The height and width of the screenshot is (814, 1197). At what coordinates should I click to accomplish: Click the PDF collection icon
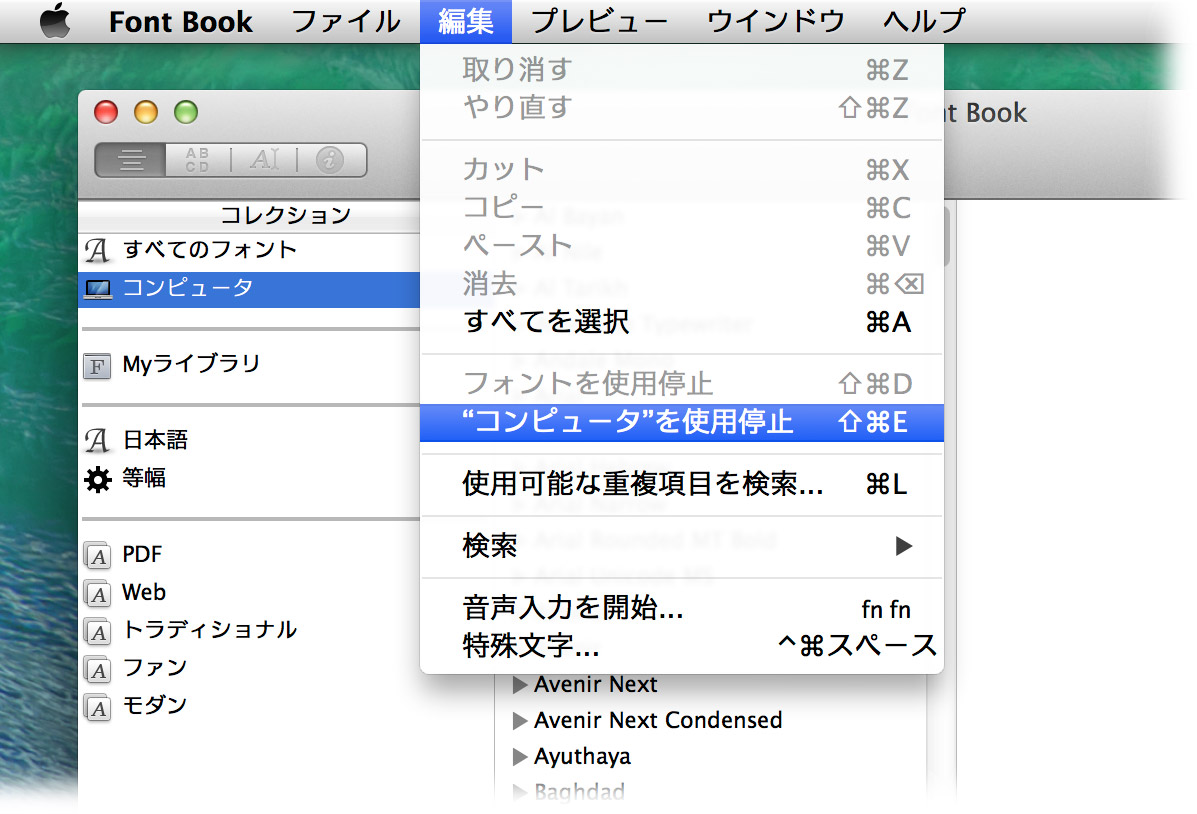point(97,556)
